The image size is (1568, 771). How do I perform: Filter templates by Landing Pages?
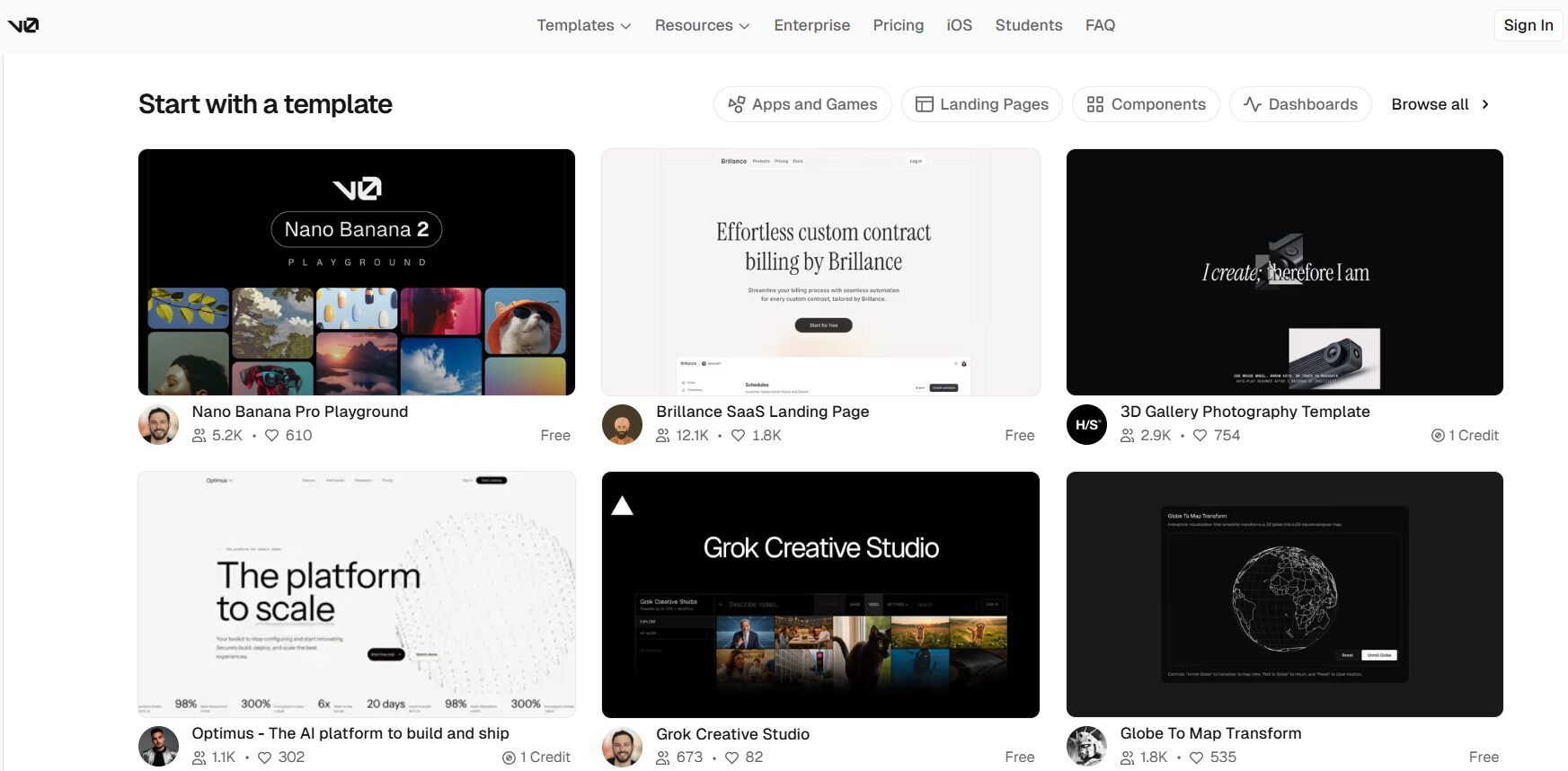tap(981, 104)
